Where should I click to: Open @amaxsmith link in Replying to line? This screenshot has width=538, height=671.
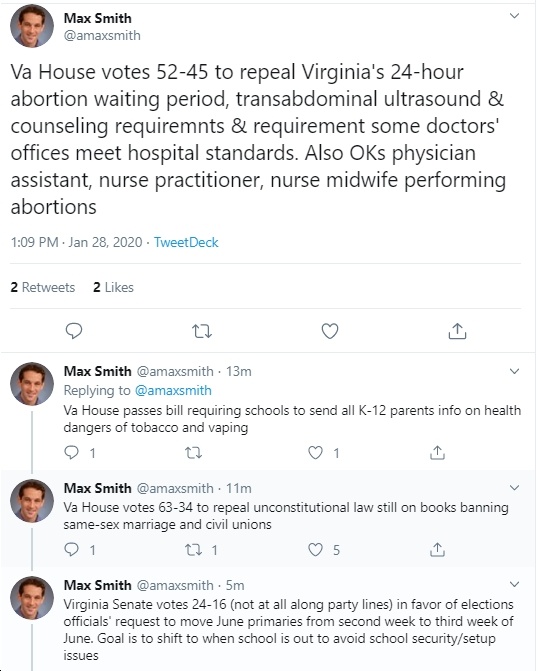173,390
